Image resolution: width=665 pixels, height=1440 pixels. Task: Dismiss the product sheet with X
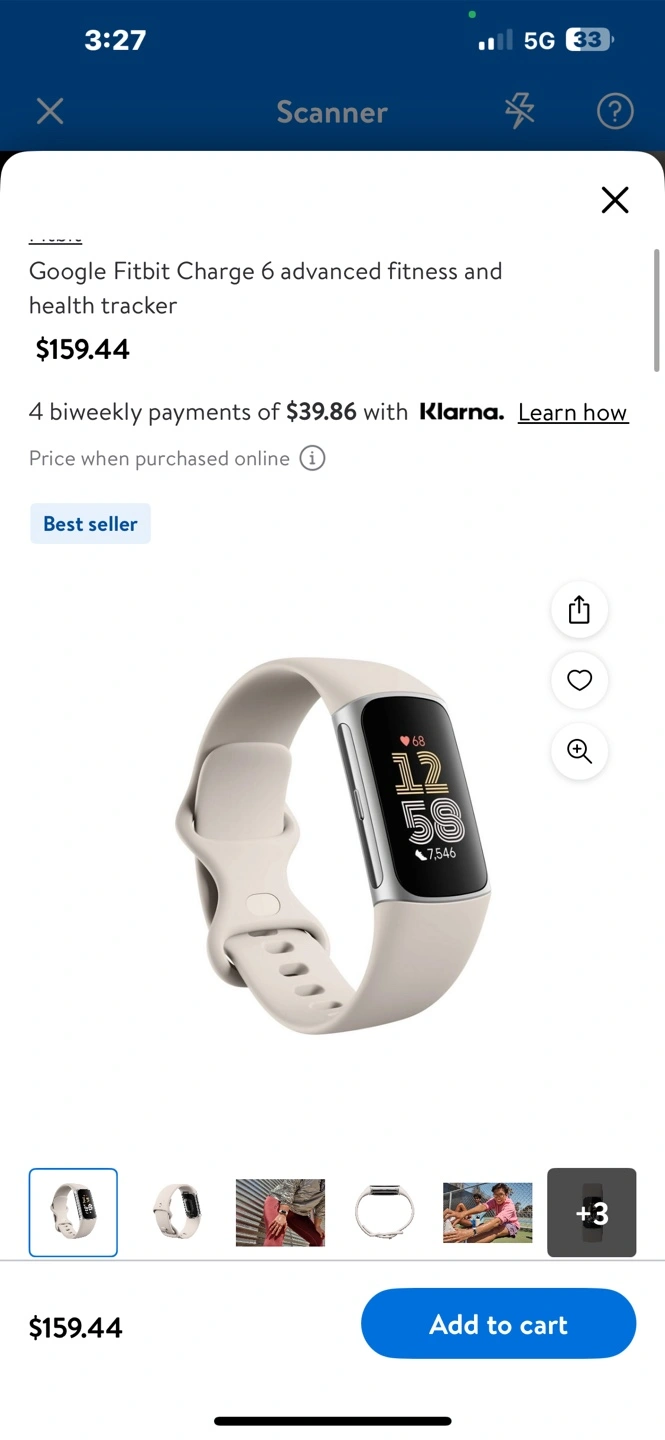click(x=615, y=200)
